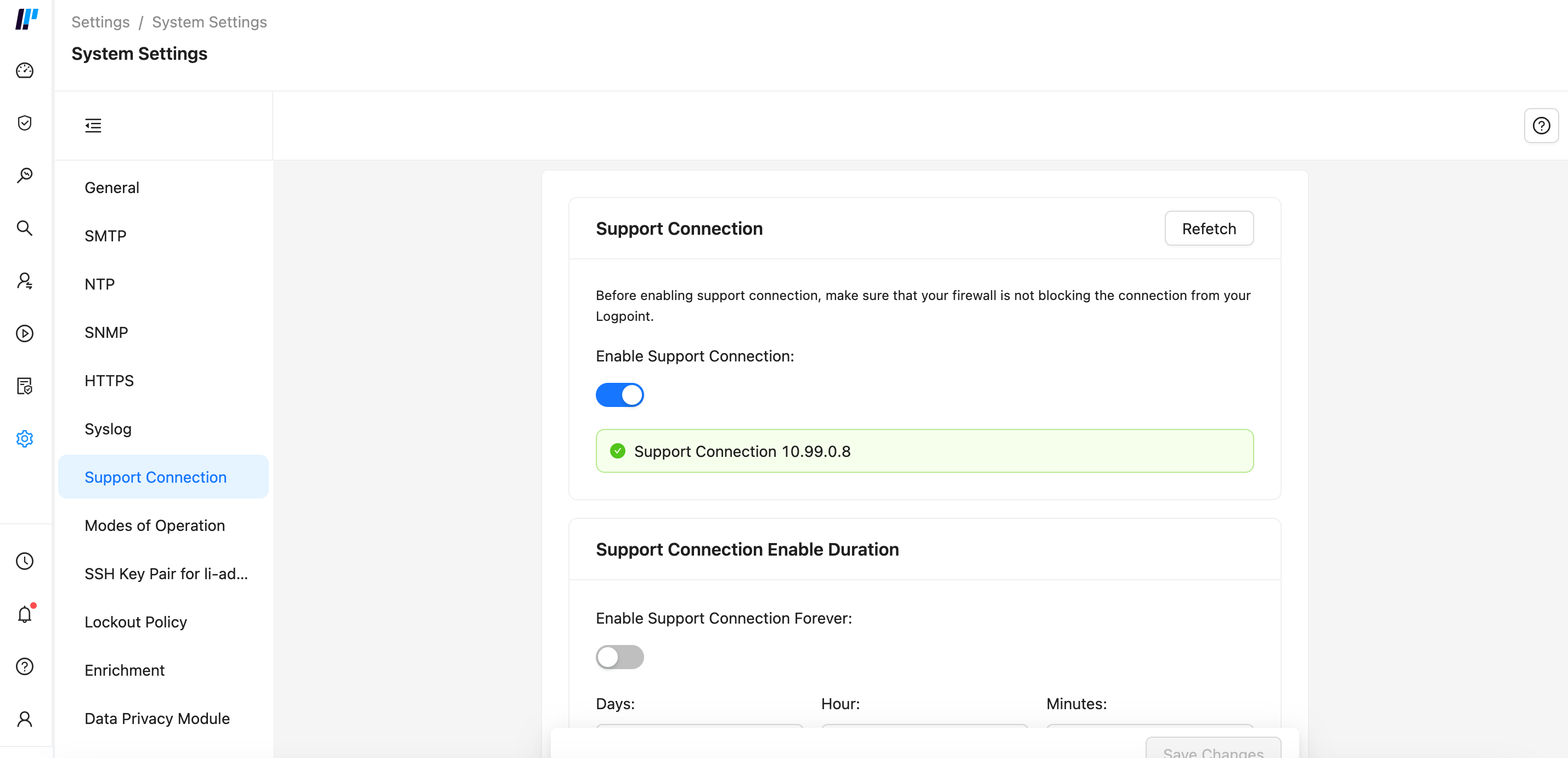Click the Logpoint logo at top left
This screenshot has width=1568, height=758.
click(x=26, y=19)
